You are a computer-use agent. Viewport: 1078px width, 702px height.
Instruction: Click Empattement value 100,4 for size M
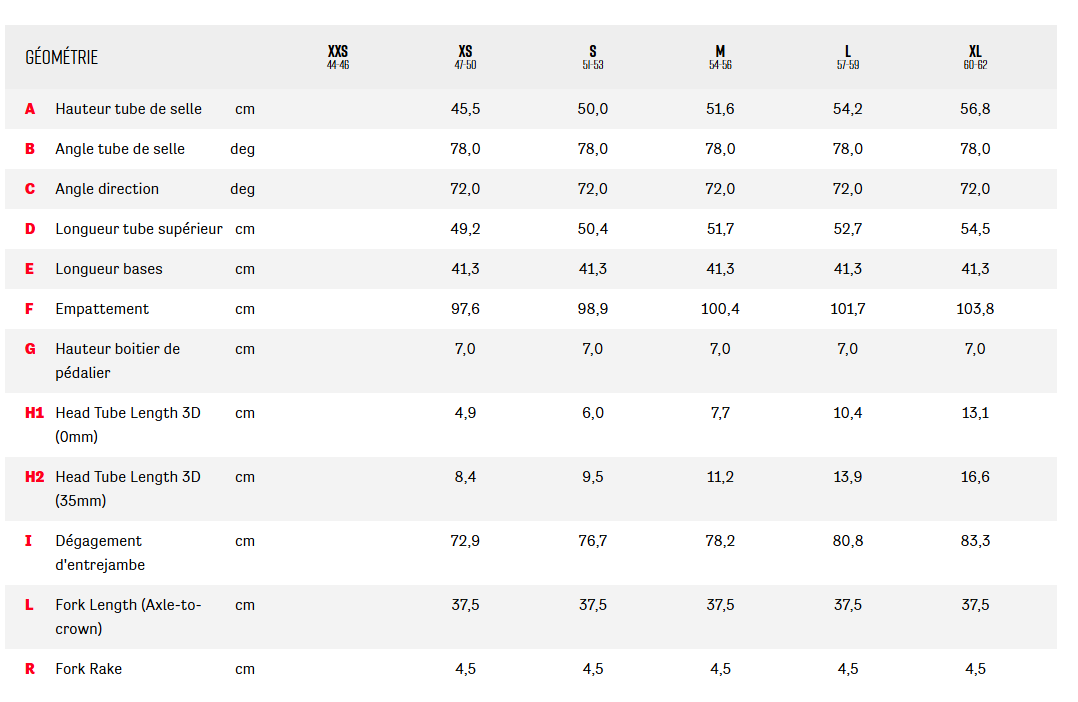(720, 309)
